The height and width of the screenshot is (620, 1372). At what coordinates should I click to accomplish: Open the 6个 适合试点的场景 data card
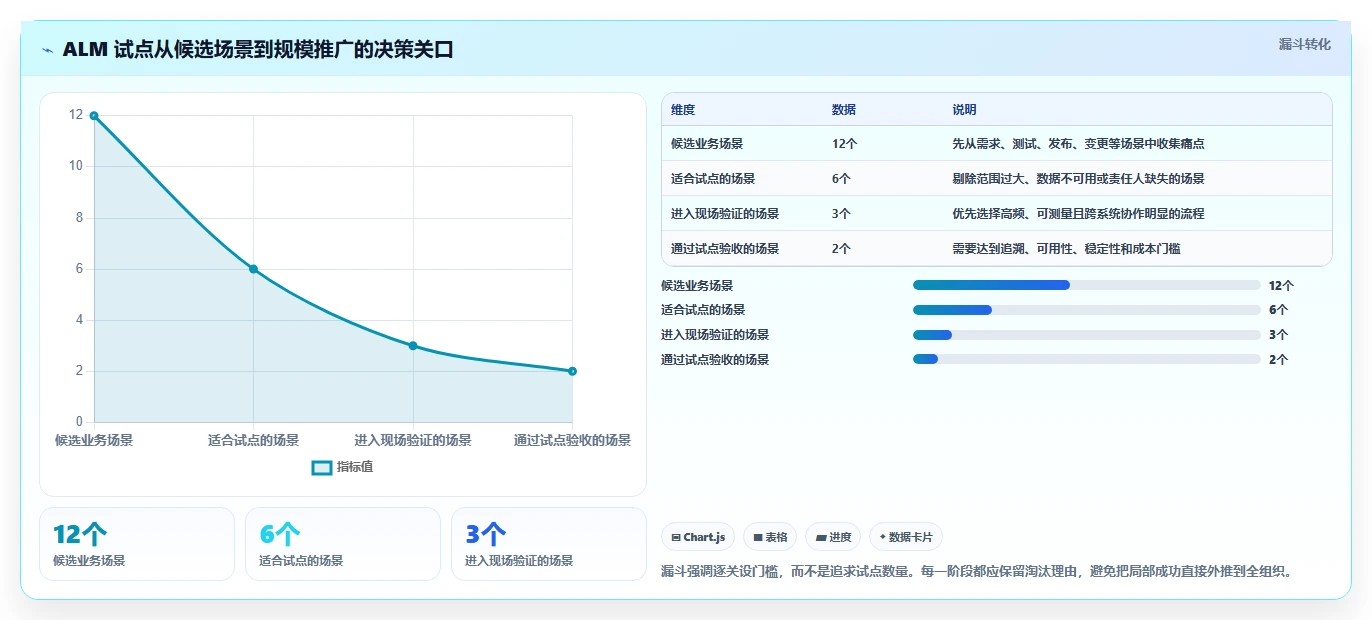(x=343, y=544)
